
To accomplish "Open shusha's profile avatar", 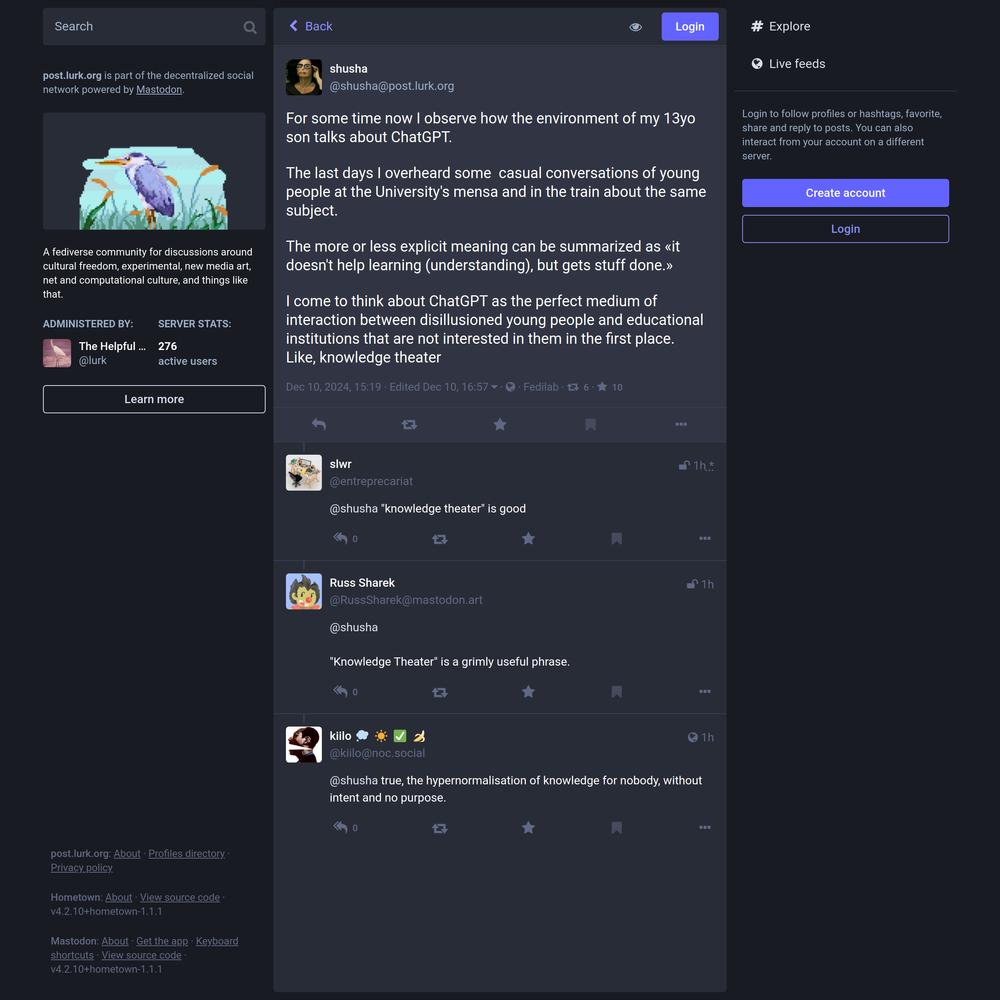I will pyautogui.click(x=304, y=77).
